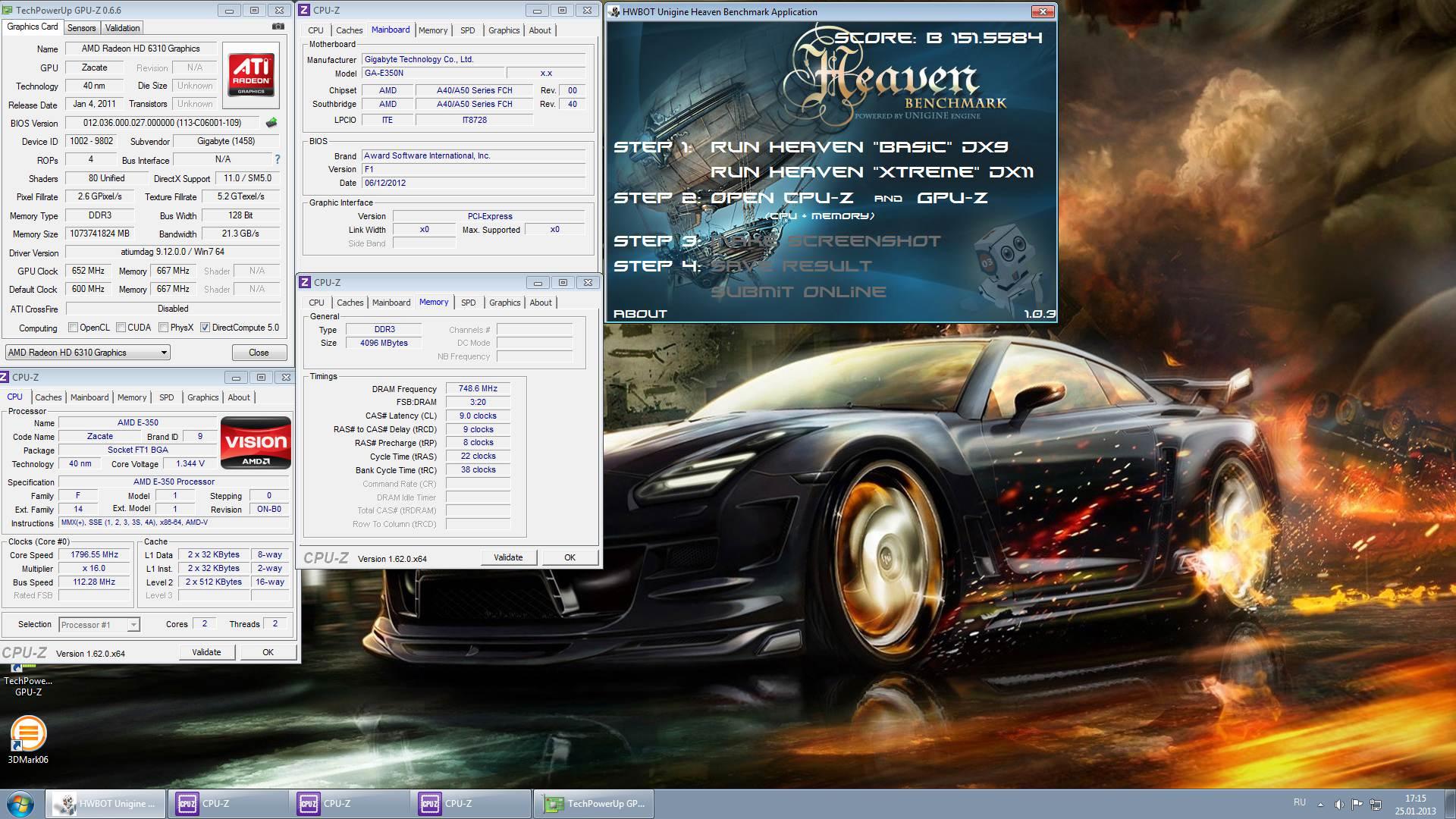This screenshot has height=819, width=1456.
Task: Click action center flag tray icon
Action: [x=1357, y=804]
